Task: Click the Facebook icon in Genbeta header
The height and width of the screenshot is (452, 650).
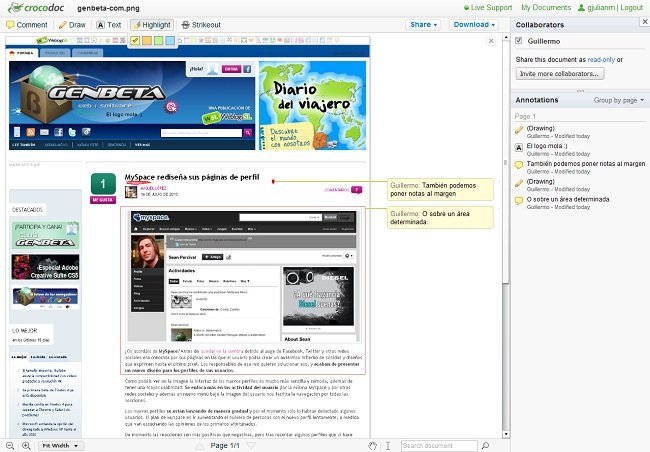Action: 58,132
